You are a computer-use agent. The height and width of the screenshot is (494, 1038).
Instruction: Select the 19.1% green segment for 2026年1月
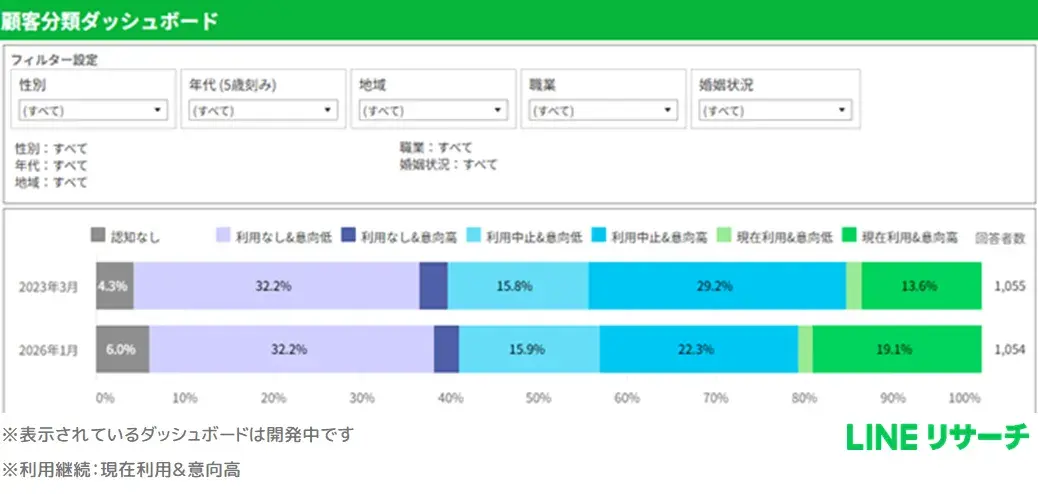point(896,349)
